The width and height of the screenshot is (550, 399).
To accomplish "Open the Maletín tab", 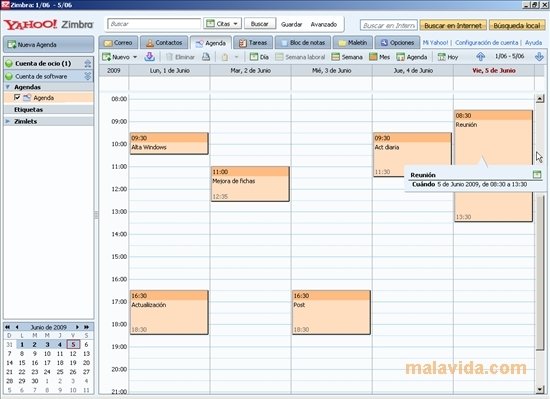I will [x=353, y=43].
